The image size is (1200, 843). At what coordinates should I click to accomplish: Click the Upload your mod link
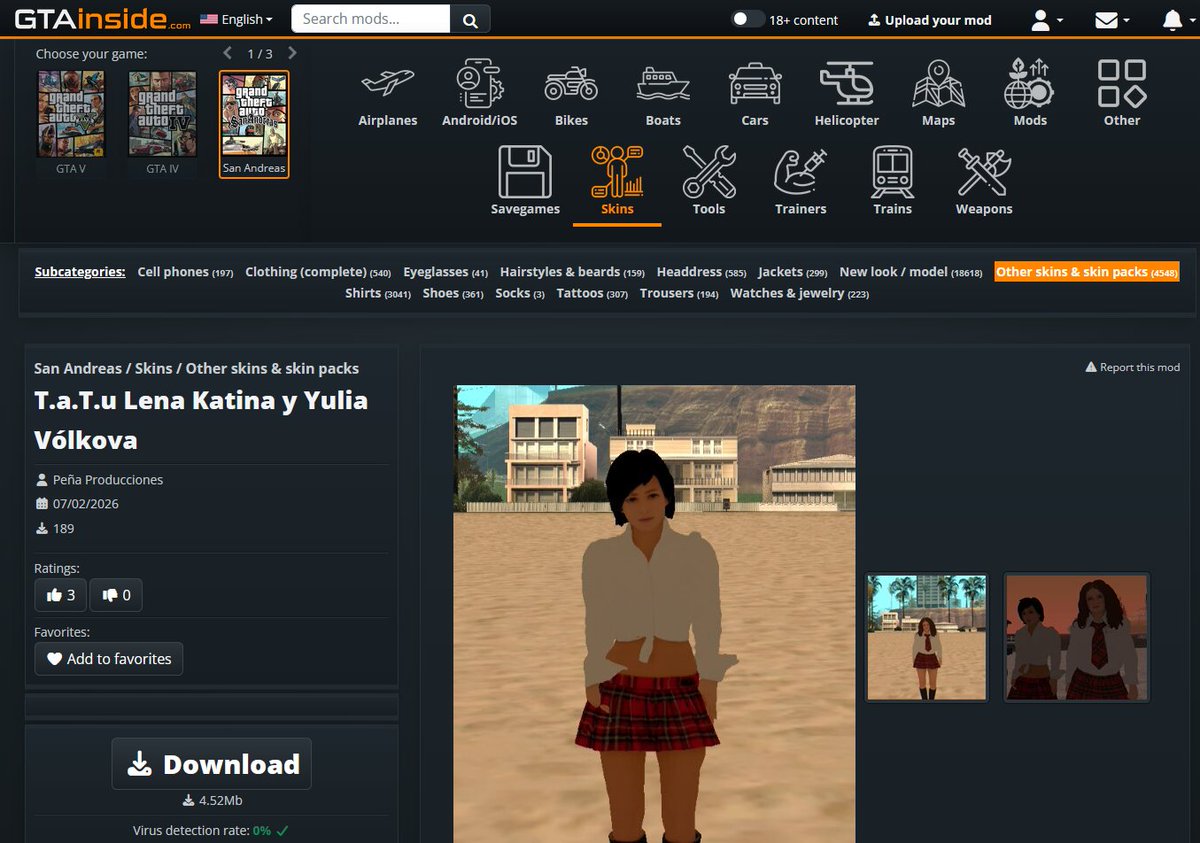[929, 20]
